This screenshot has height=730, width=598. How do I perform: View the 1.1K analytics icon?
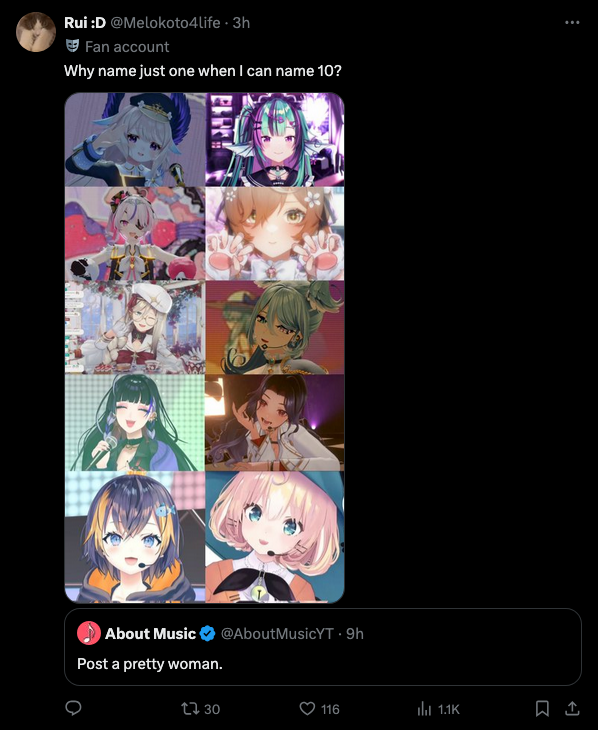tap(438, 709)
